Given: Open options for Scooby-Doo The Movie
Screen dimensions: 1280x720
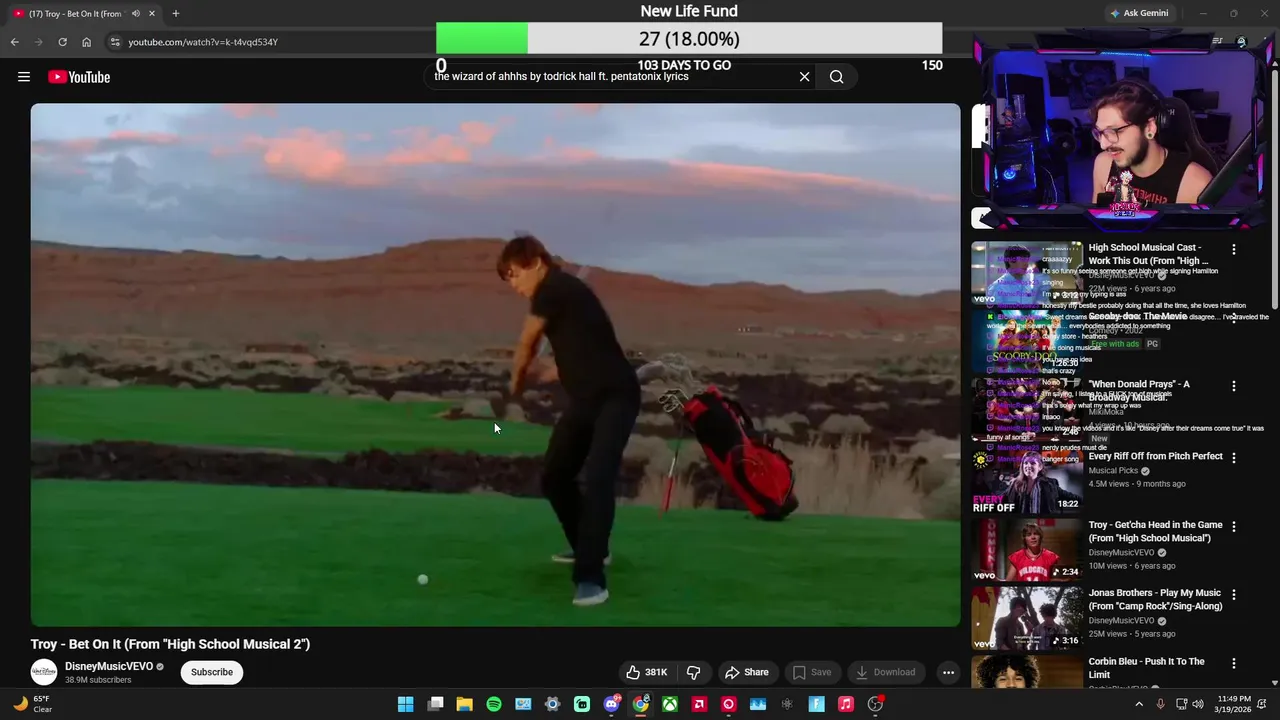Looking at the screenshot, I should (x=1234, y=318).
